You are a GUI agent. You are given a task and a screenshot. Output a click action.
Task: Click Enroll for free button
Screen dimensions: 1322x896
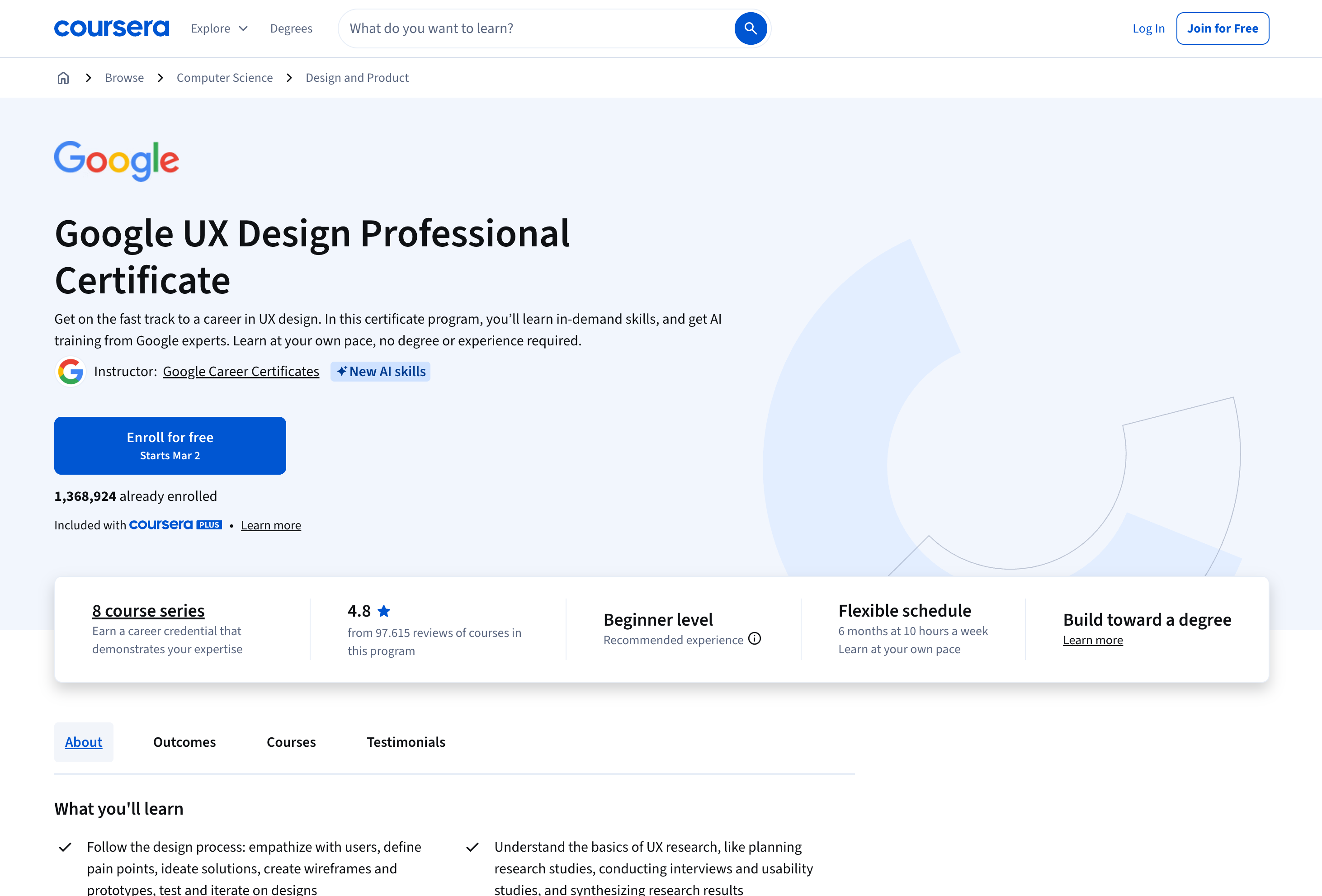click(170, 445)
